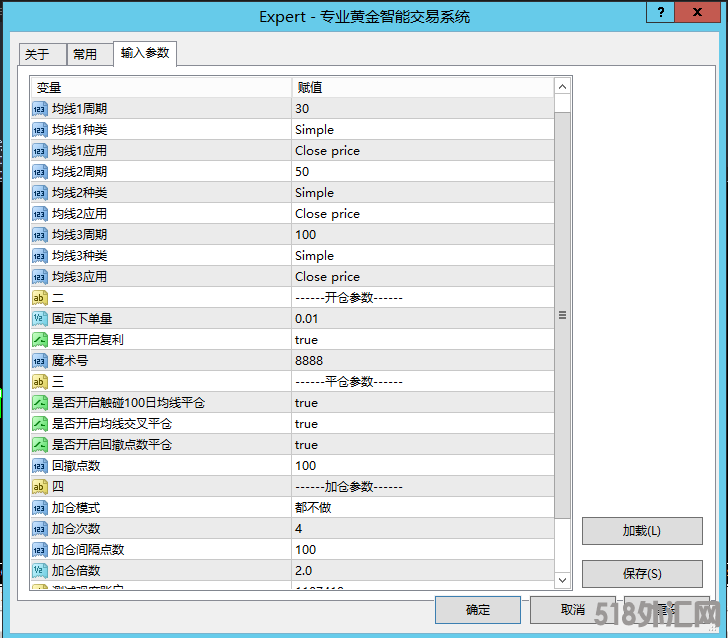Edit the 均线2周期 value 50

point(423,172)
